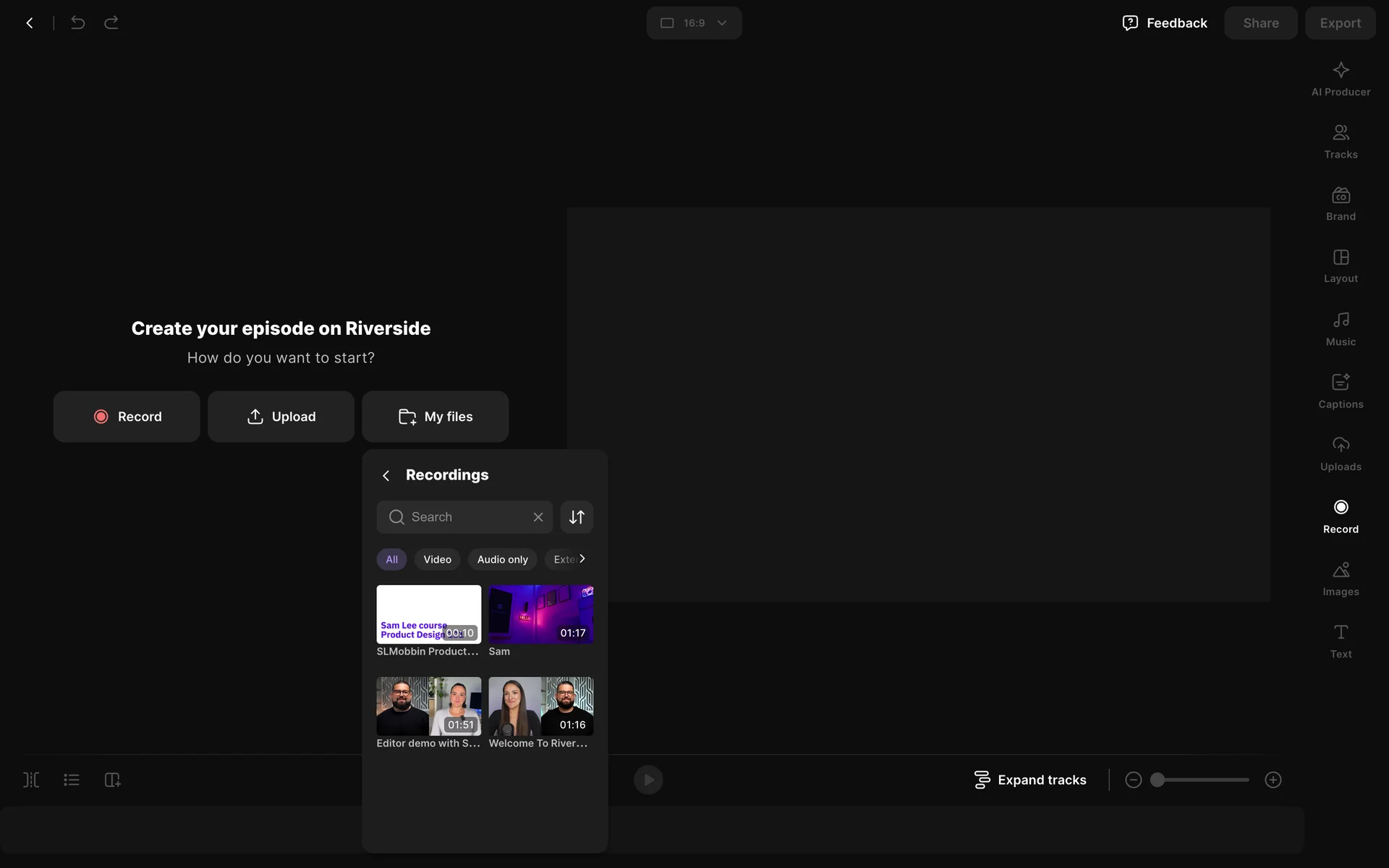
Task: Open the Captions panel
Action: pyautogui.click(x=1341, y=391)
